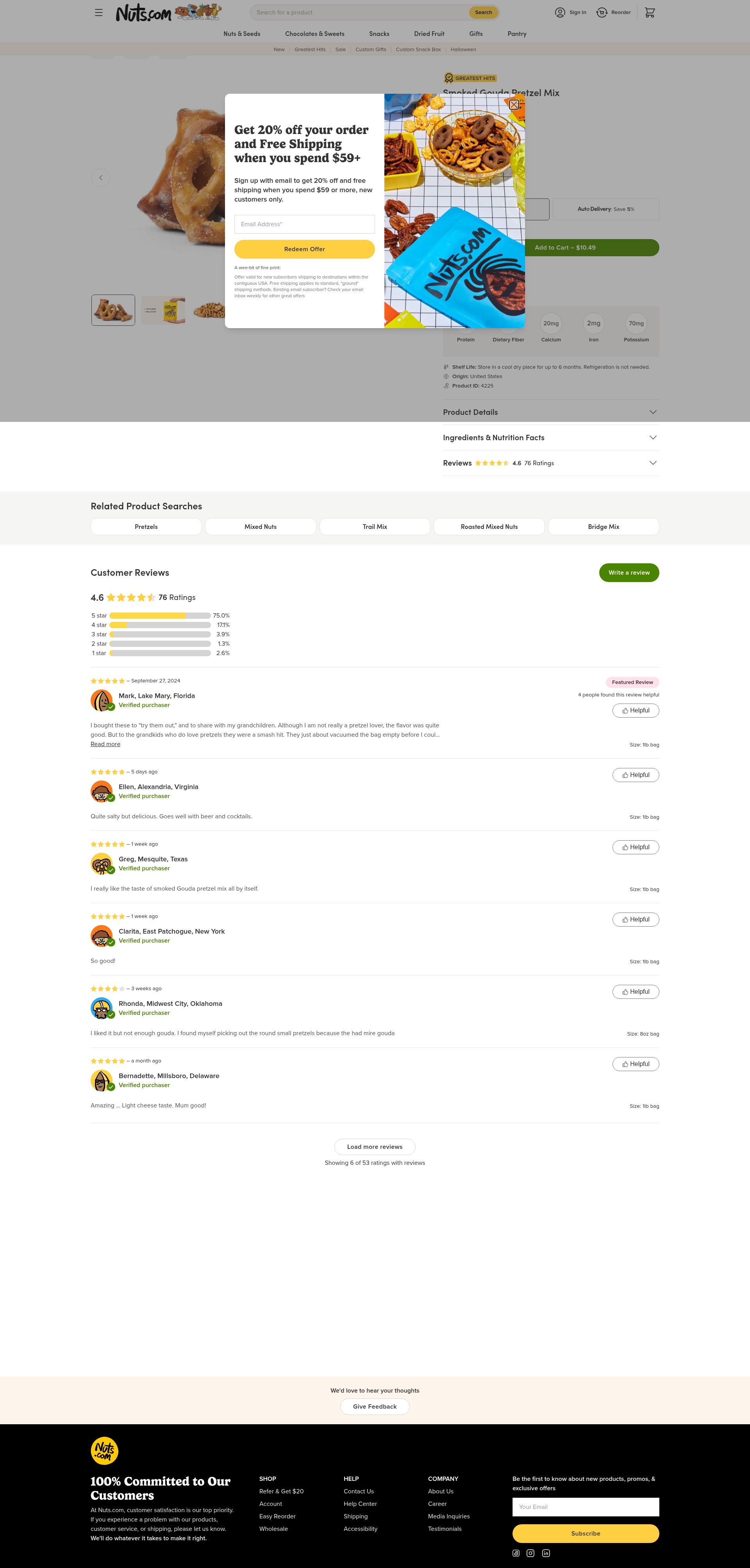Select the Auto Delivery Save 5% option
This screenshot has height=1568, width=750.
point(606,209)
